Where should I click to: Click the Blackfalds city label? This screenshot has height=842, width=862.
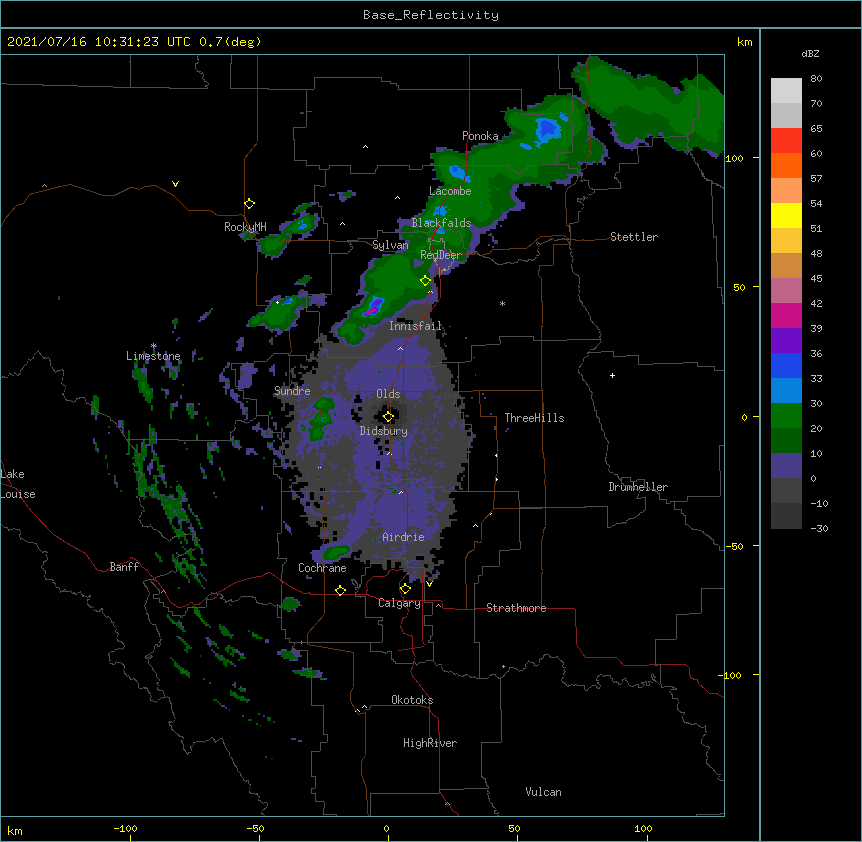click(x=441, y=223)
